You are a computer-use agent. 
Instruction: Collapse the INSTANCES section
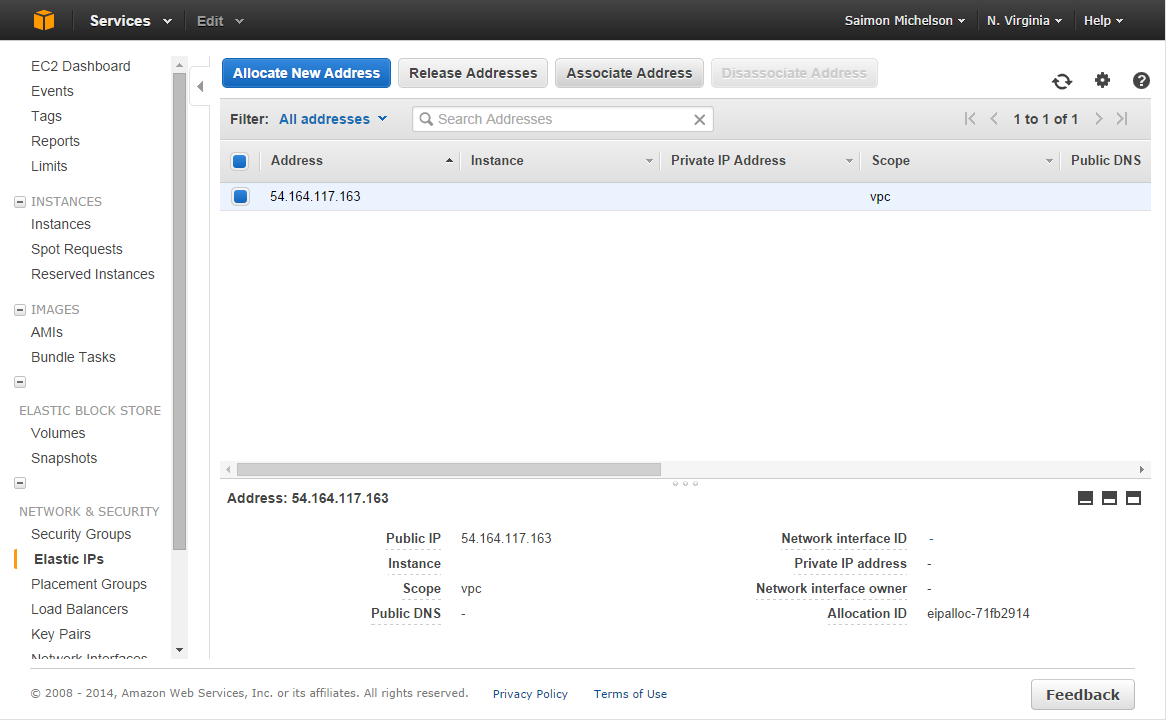20,202
